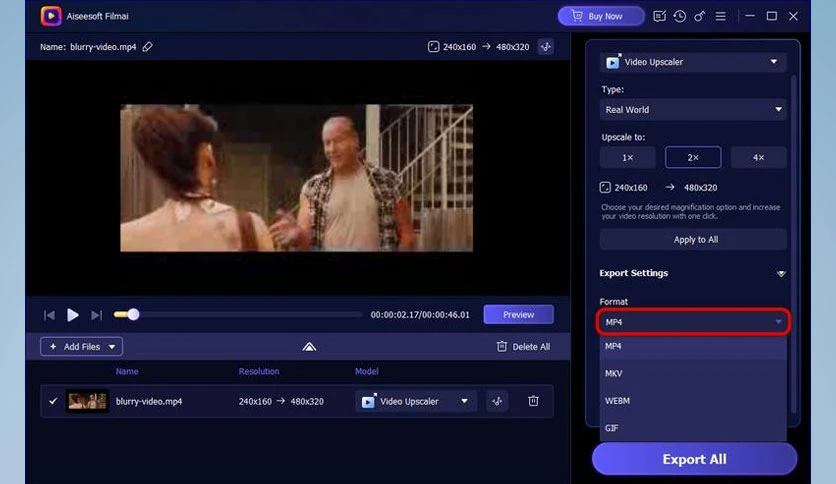Skip to next frame button

tap(96, 315)
